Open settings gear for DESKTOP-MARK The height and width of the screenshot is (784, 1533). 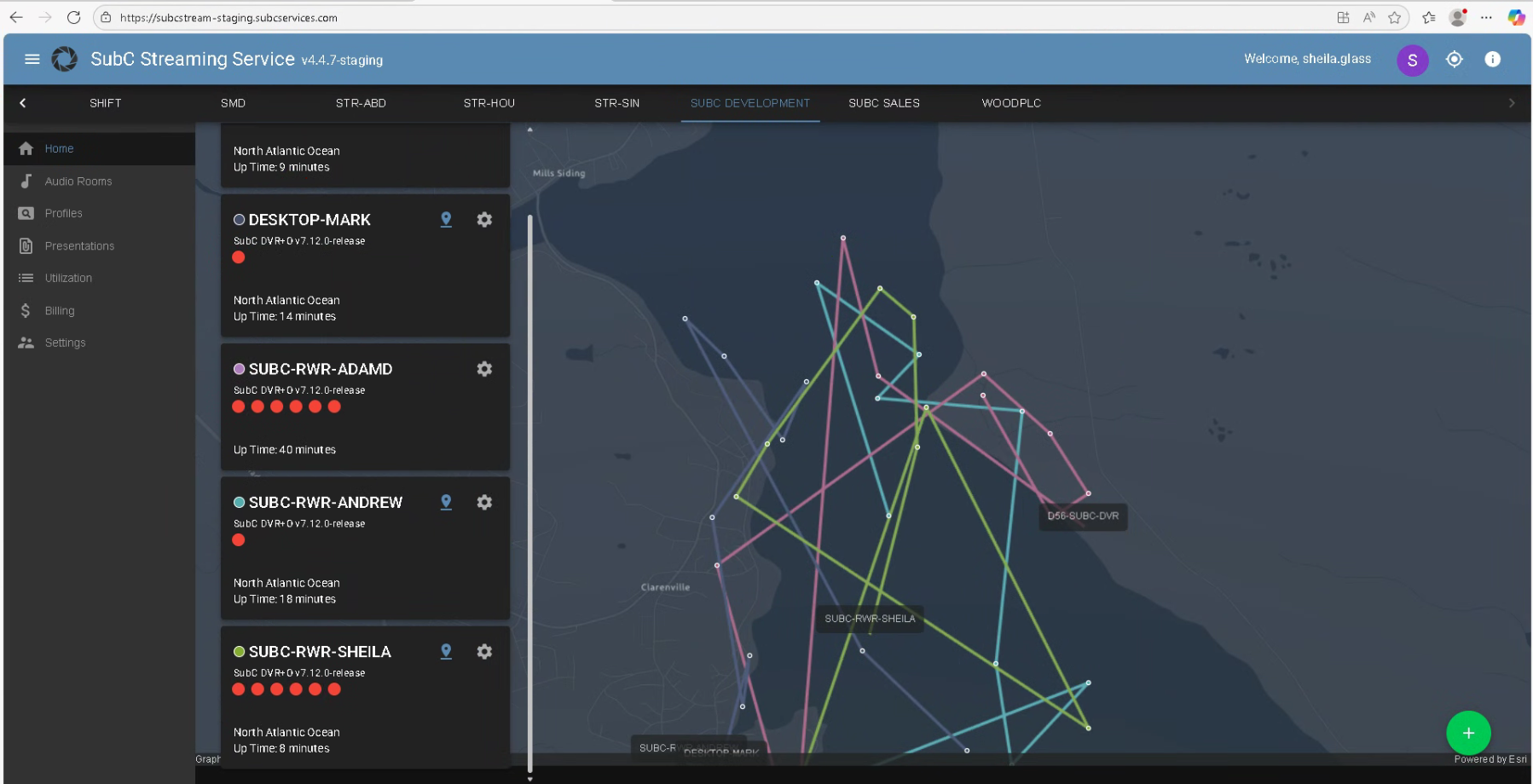point(484,220)
